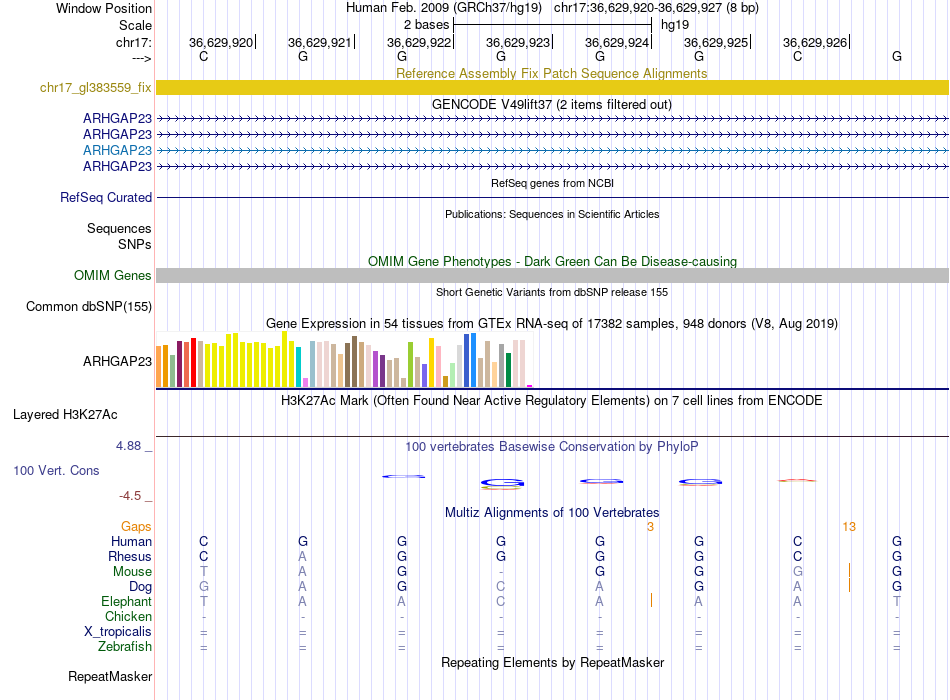Open Repeating Elements by RepeatMasker title

tap(552, 662)
